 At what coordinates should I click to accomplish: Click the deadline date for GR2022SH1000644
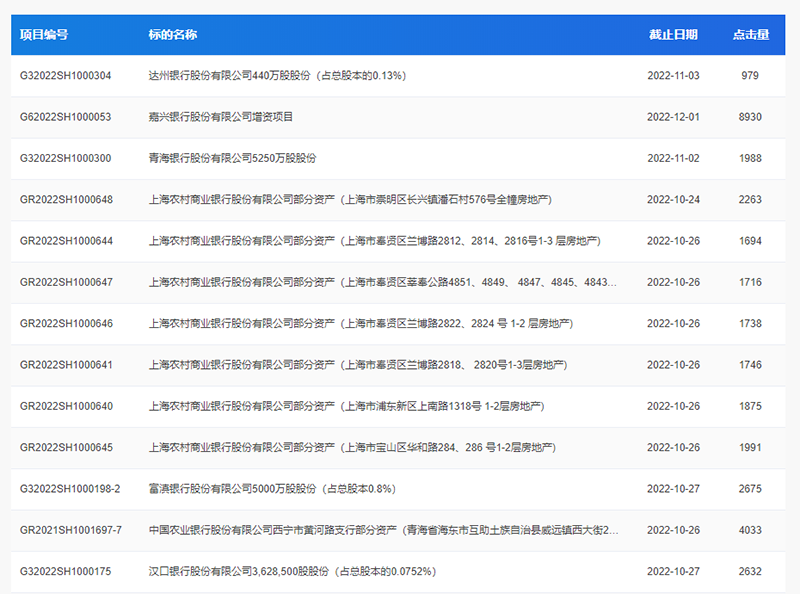tap(673, 241)
